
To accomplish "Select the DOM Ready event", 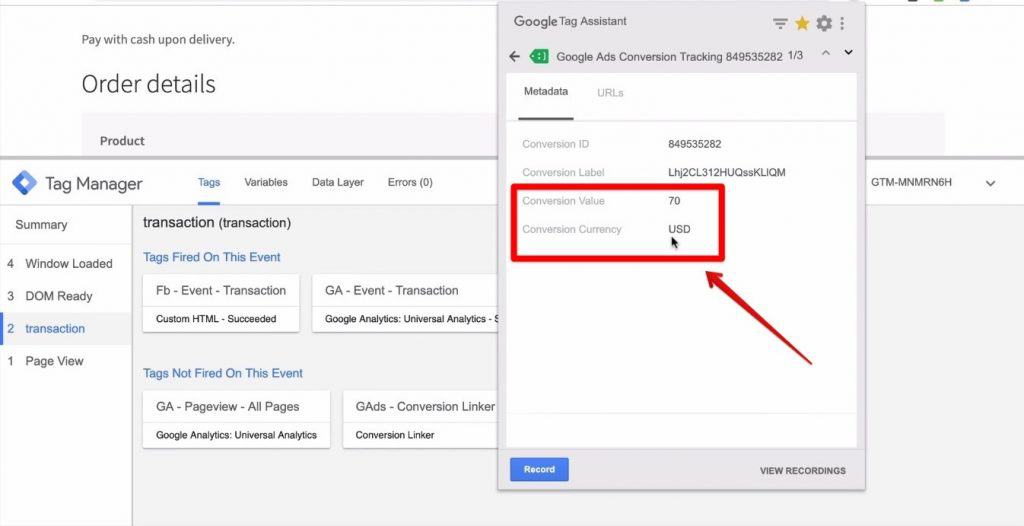I will tap(66, 296).
